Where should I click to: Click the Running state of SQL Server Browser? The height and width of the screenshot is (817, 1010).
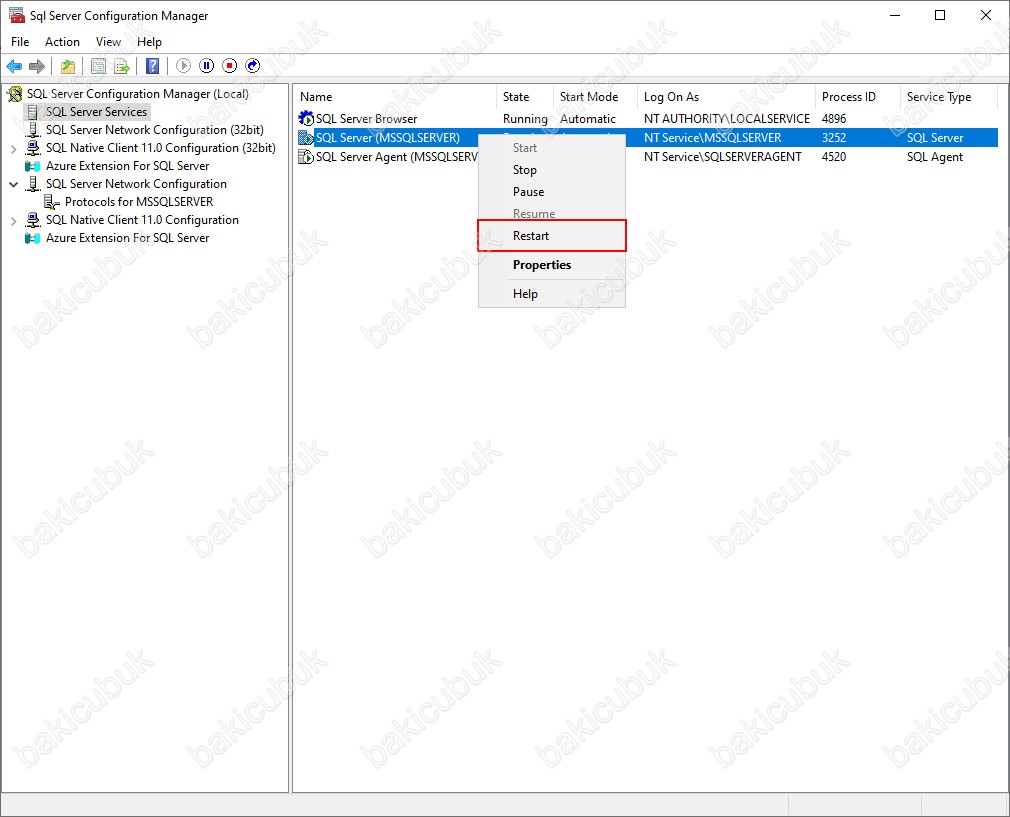pyautogui.click(x=525, y=119)
